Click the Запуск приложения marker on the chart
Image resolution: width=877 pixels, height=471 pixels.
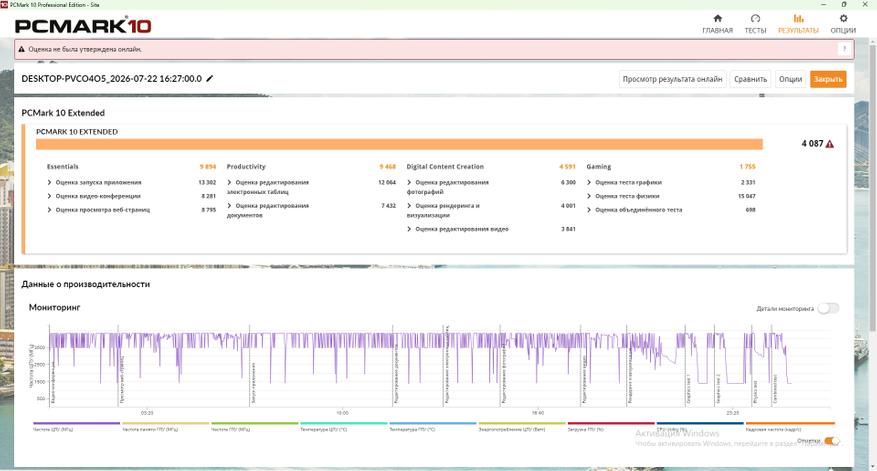pyautogui.click(x=253, y=383)
